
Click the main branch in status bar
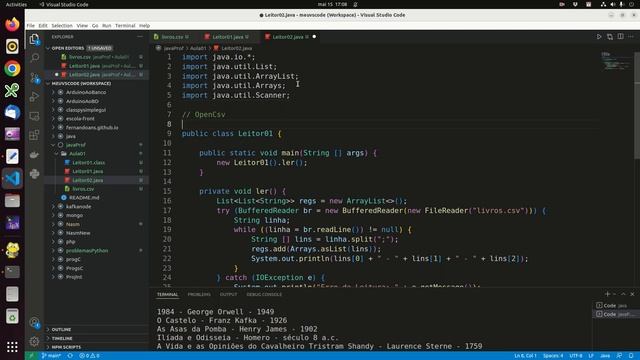coord(51,356)
